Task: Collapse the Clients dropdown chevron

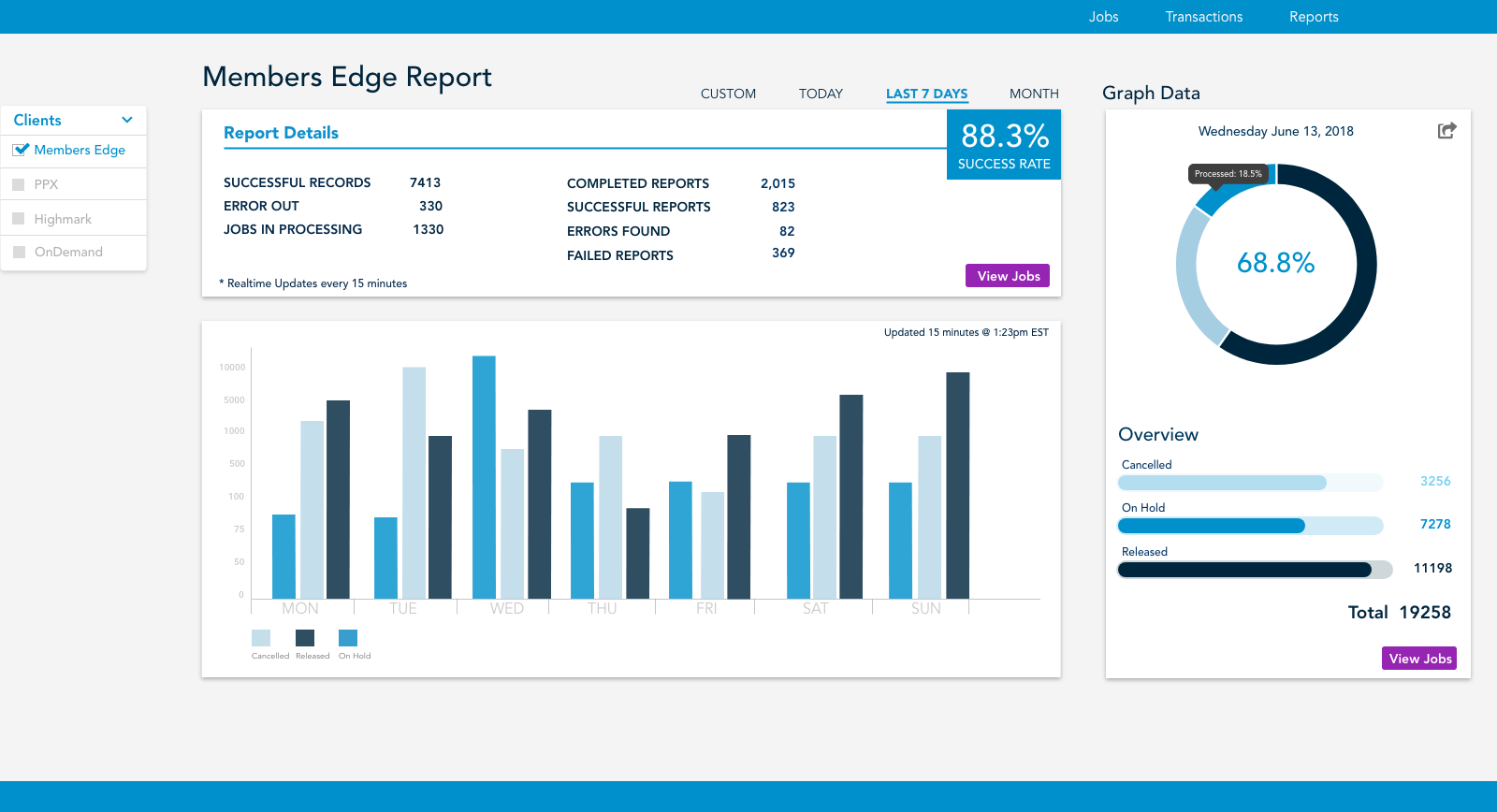Action: click(x=127, y=120)
